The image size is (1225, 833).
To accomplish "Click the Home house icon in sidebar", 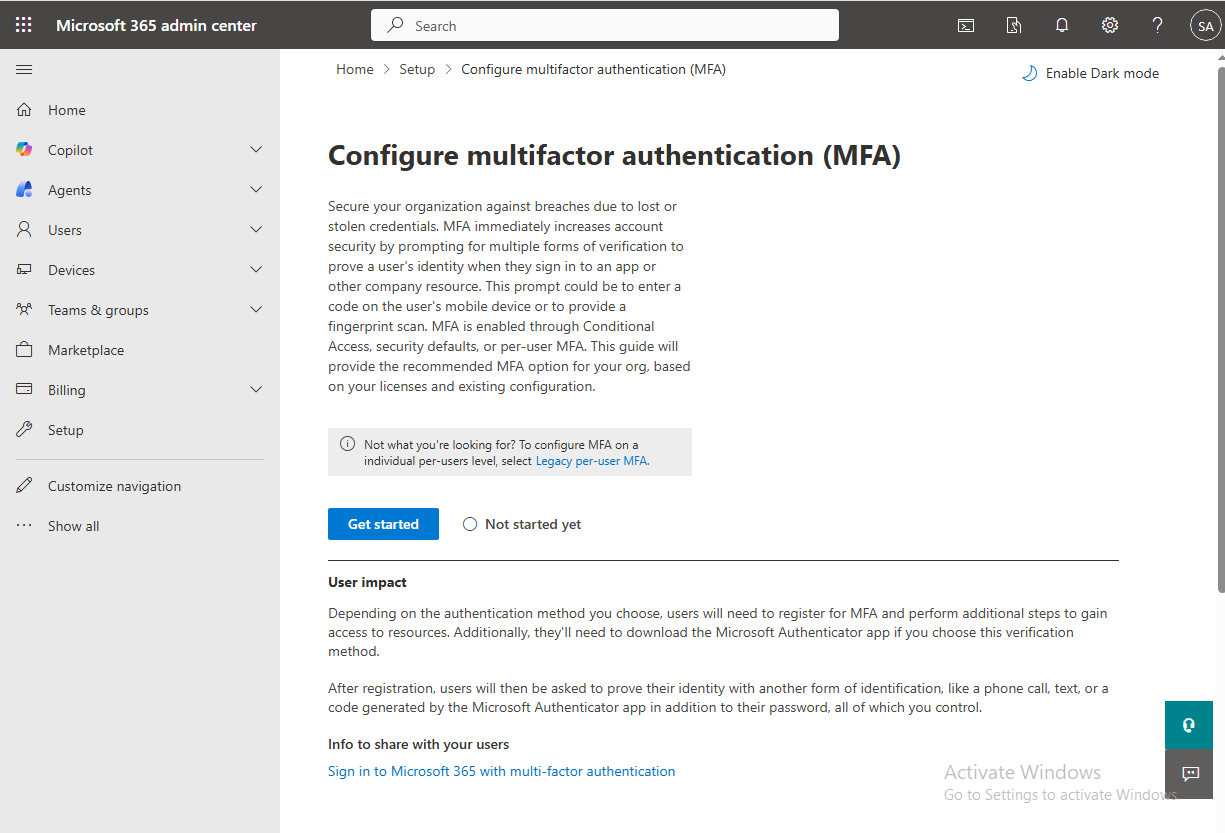I will point(24,110).
